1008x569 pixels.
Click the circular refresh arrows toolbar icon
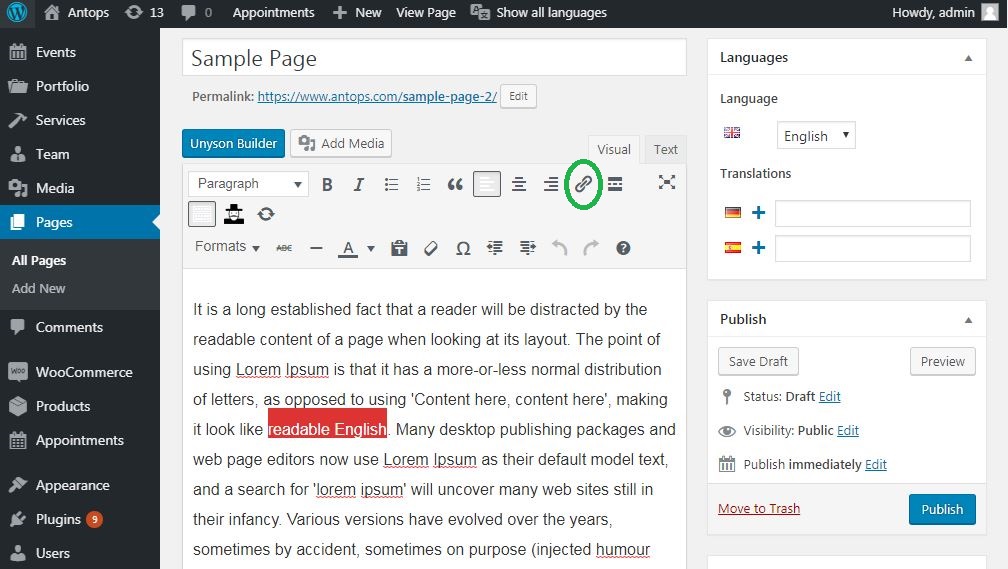click(266, 214)
